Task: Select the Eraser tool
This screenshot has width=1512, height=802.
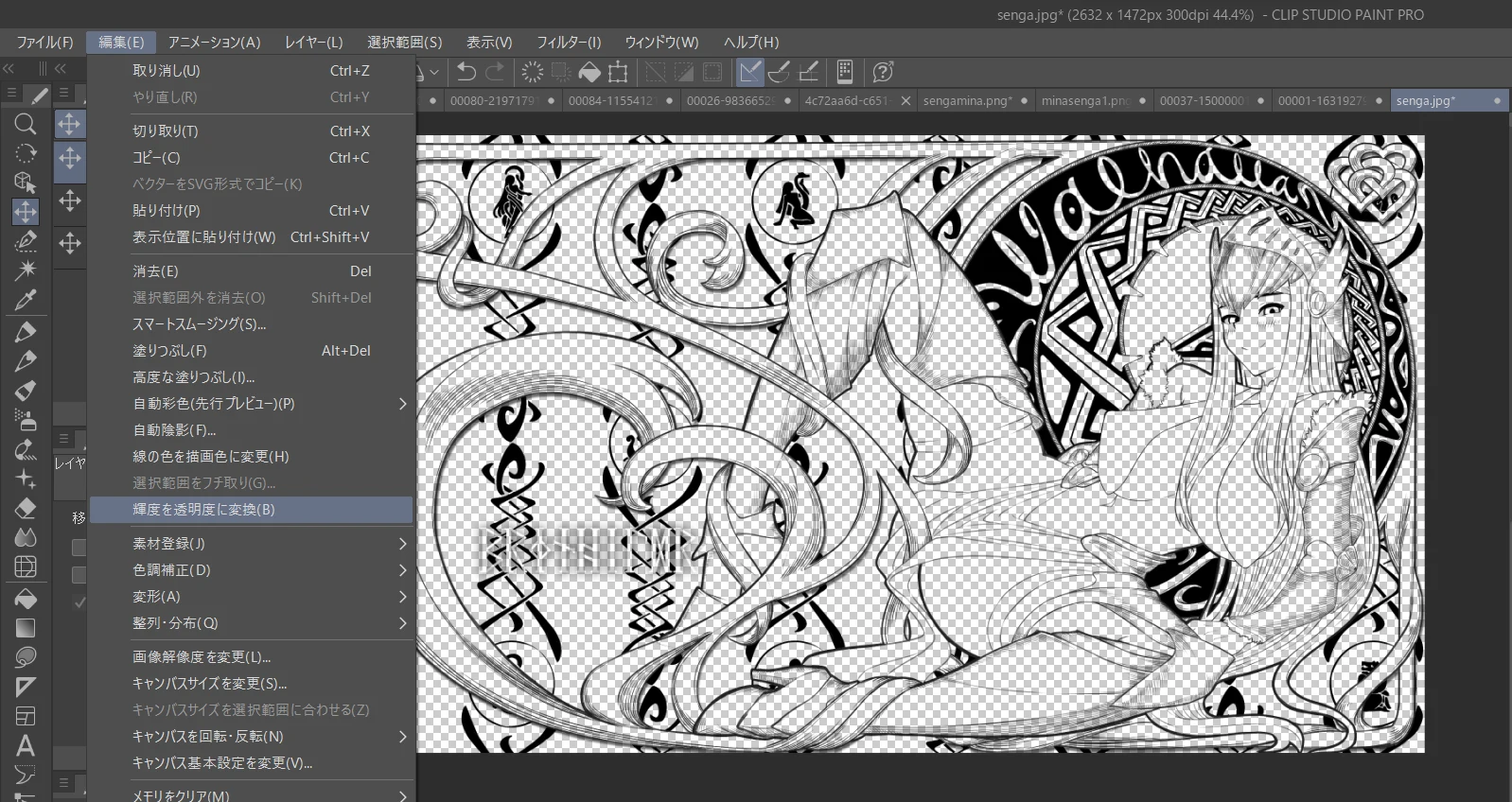Action: (26, 508)
